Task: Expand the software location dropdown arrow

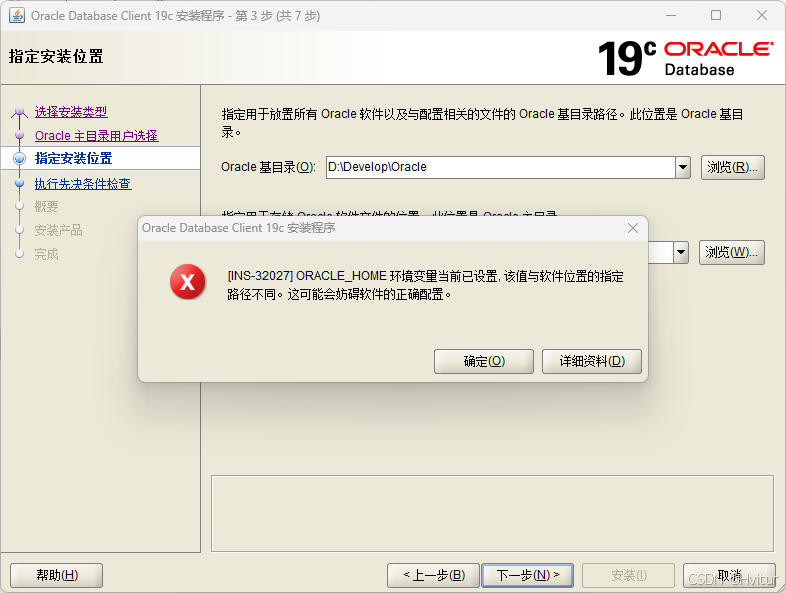Action: (x=681, y=252)
